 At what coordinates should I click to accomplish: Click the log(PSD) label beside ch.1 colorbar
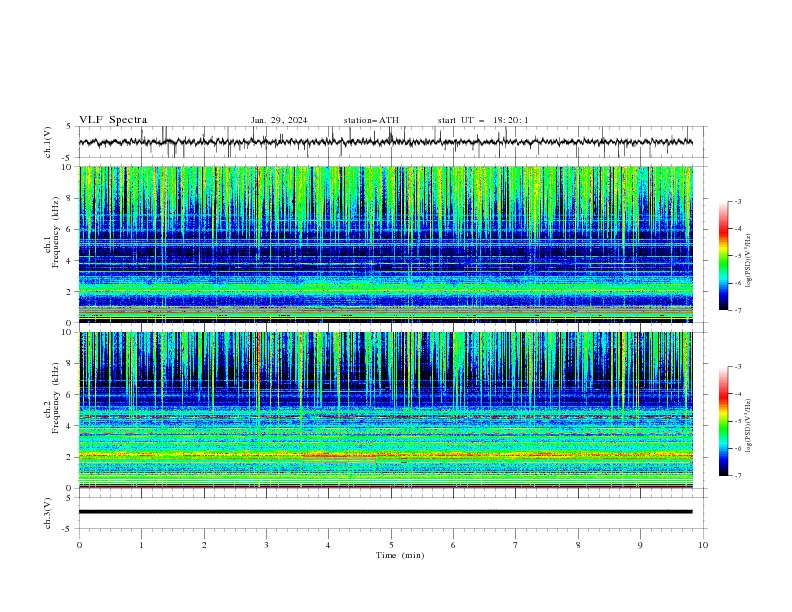[x=748, y=261]
